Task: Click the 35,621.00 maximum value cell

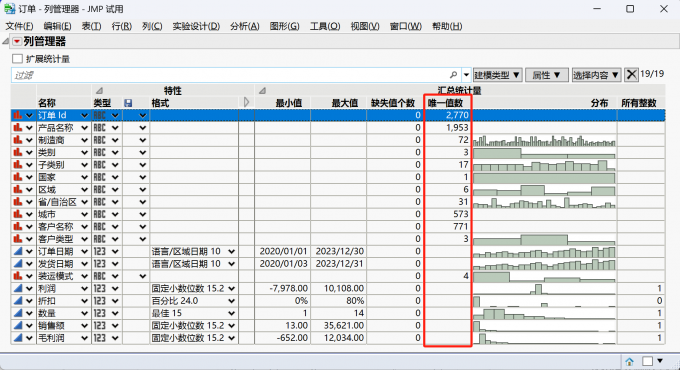Action: point(339,326)
